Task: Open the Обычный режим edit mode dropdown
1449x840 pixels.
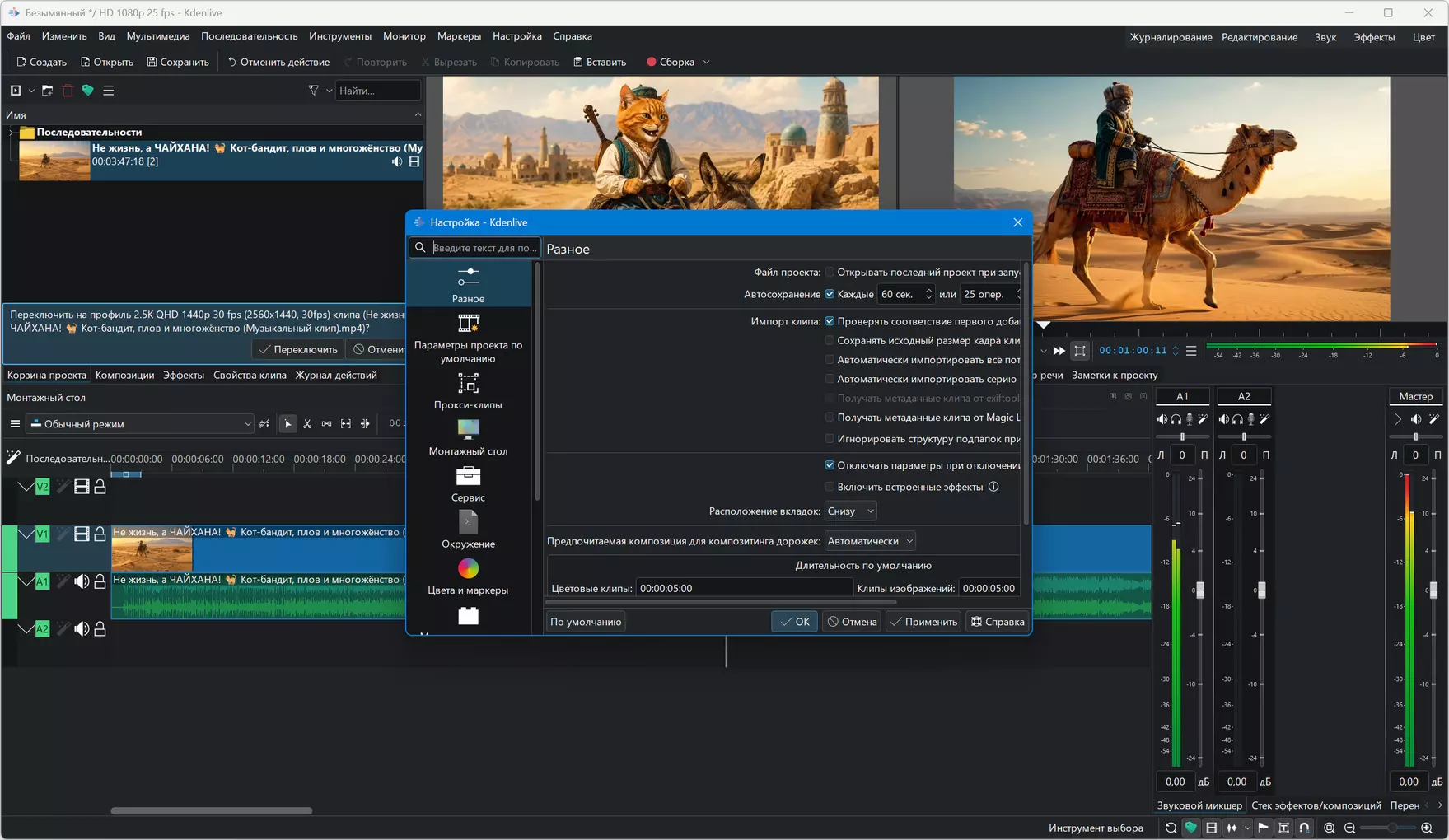Action: click(x=141, y=424)
